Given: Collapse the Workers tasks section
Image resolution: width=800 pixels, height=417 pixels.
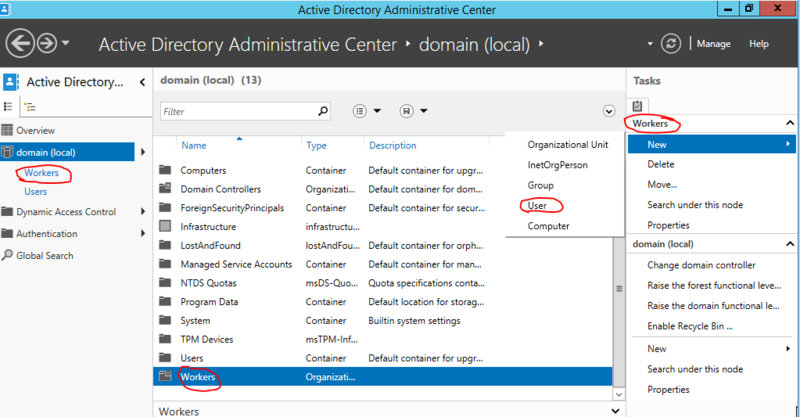Looking at the screenshot, I should (790, 123).
